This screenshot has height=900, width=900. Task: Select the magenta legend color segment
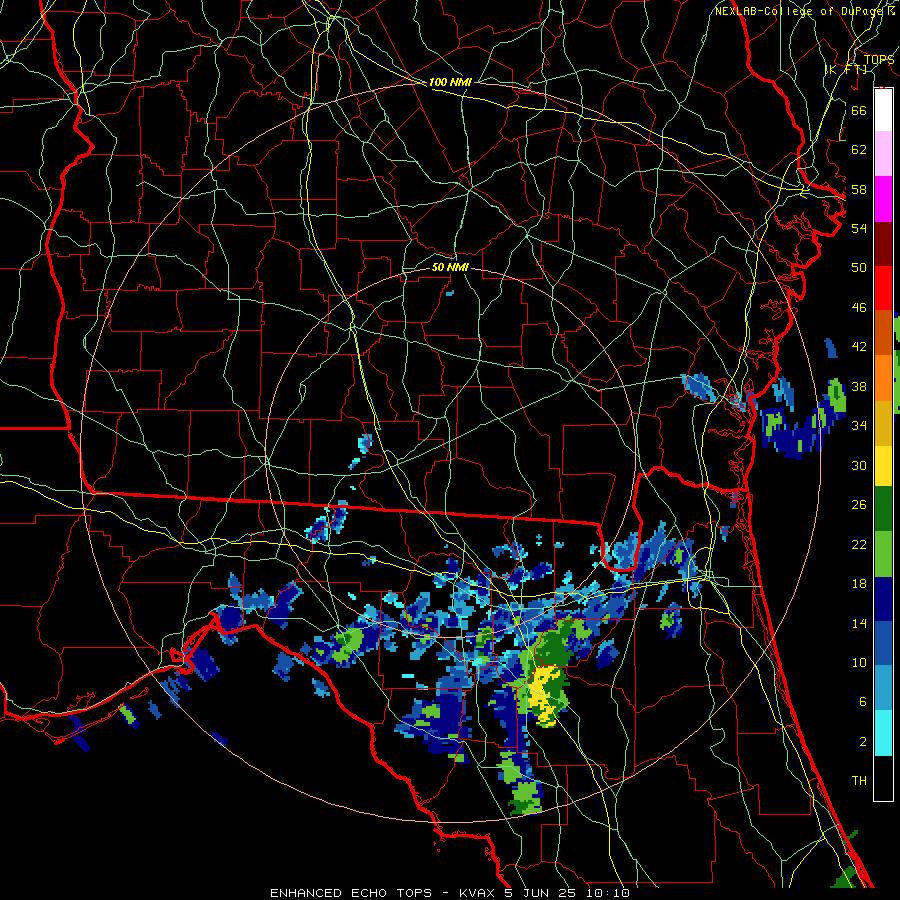pos(883,199)
